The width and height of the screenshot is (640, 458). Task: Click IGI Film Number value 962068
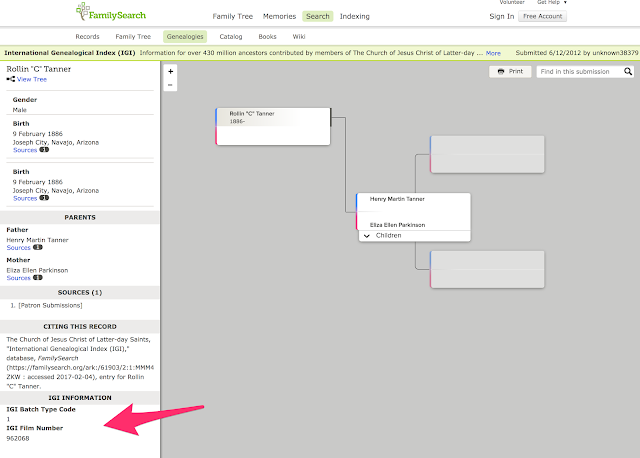pos(18,438)
